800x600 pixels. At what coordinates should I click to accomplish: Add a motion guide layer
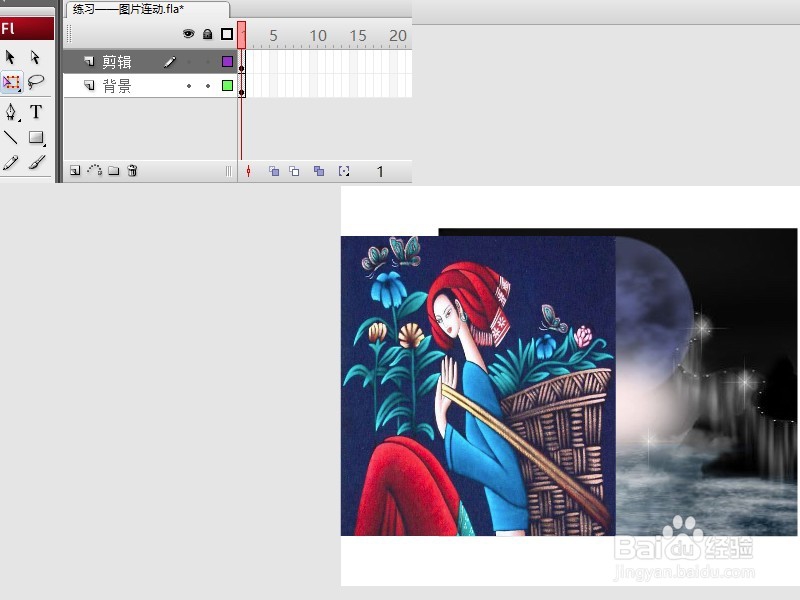(95, 170)
